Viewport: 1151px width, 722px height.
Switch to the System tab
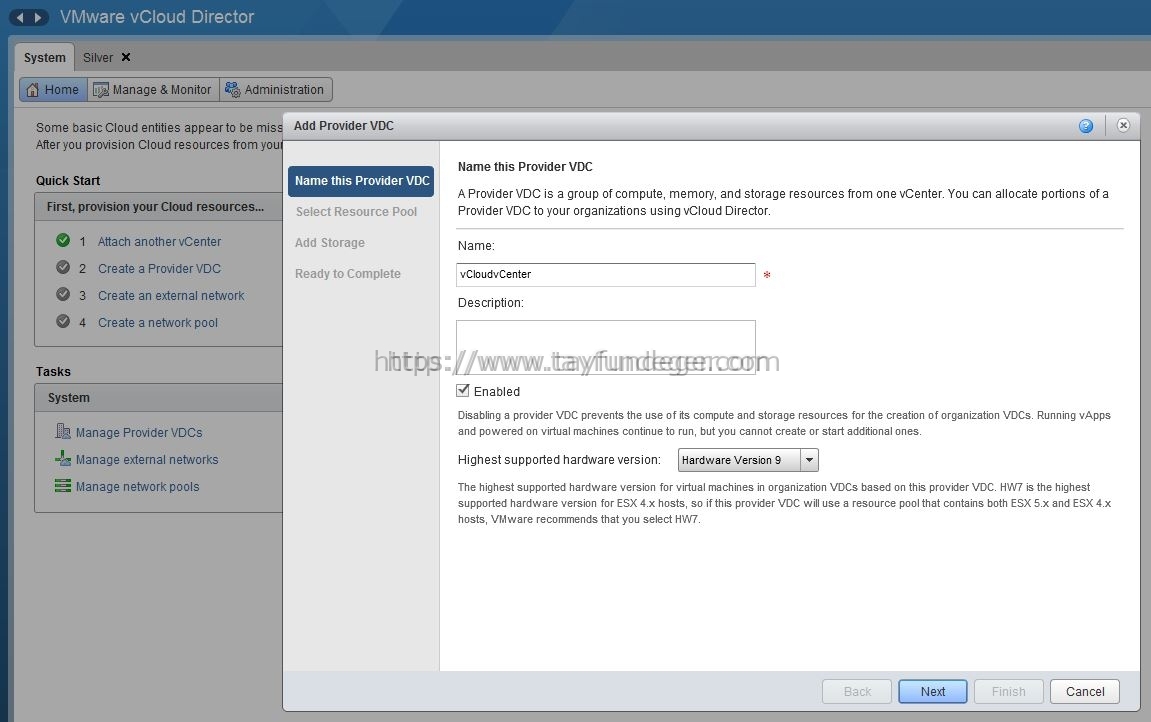click(x=44, y=57)
